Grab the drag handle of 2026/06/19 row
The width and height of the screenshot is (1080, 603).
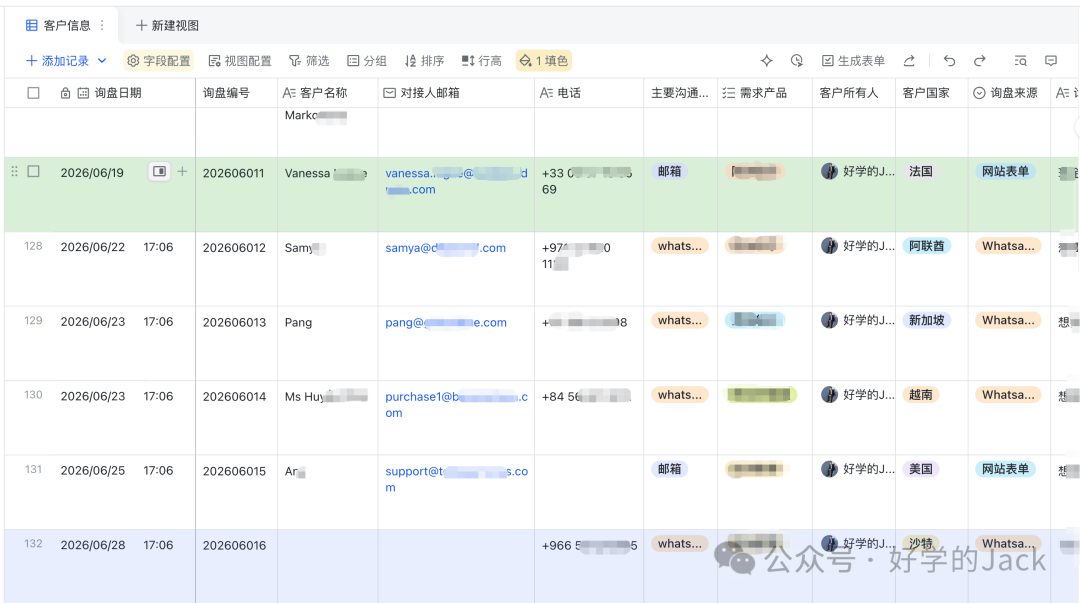coord(14,172)
